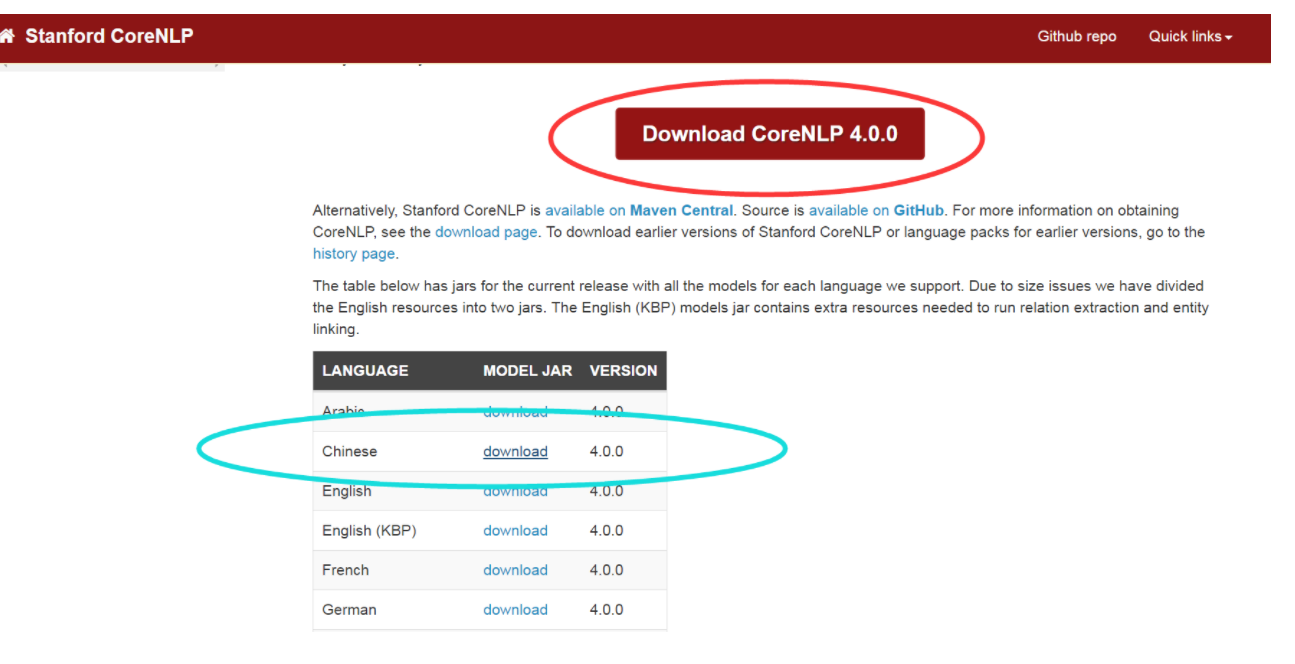
Task: Download the English model jar
Action: [x=515, y=491]
